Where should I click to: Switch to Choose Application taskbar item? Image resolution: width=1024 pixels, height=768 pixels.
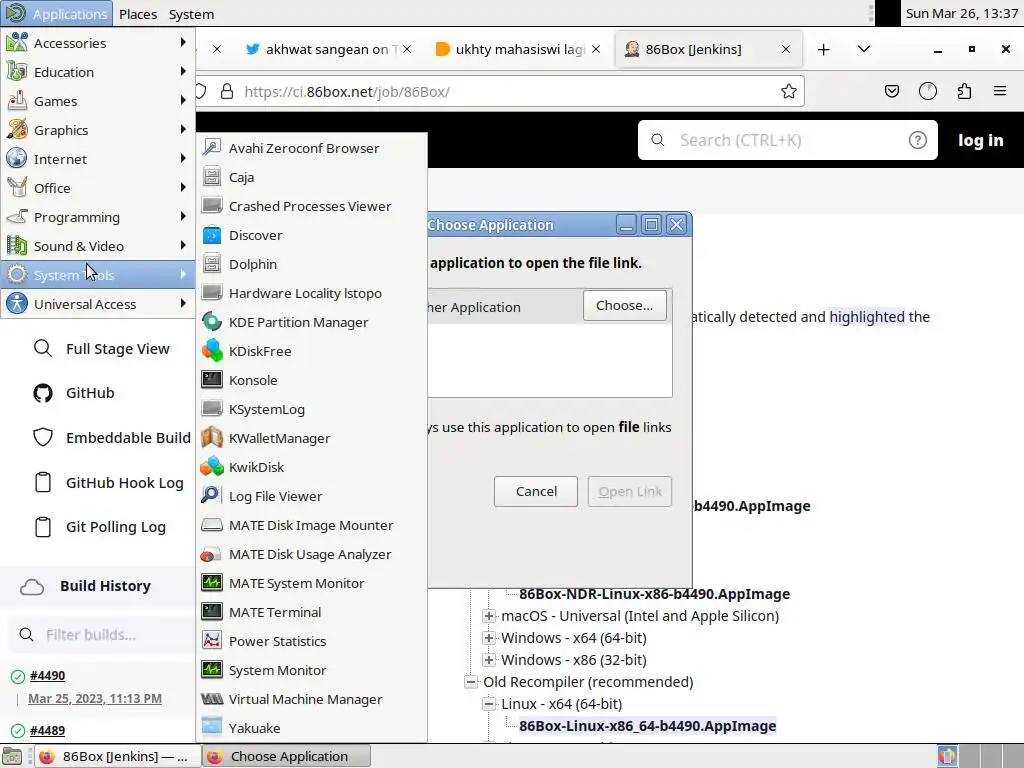point(286,756)
